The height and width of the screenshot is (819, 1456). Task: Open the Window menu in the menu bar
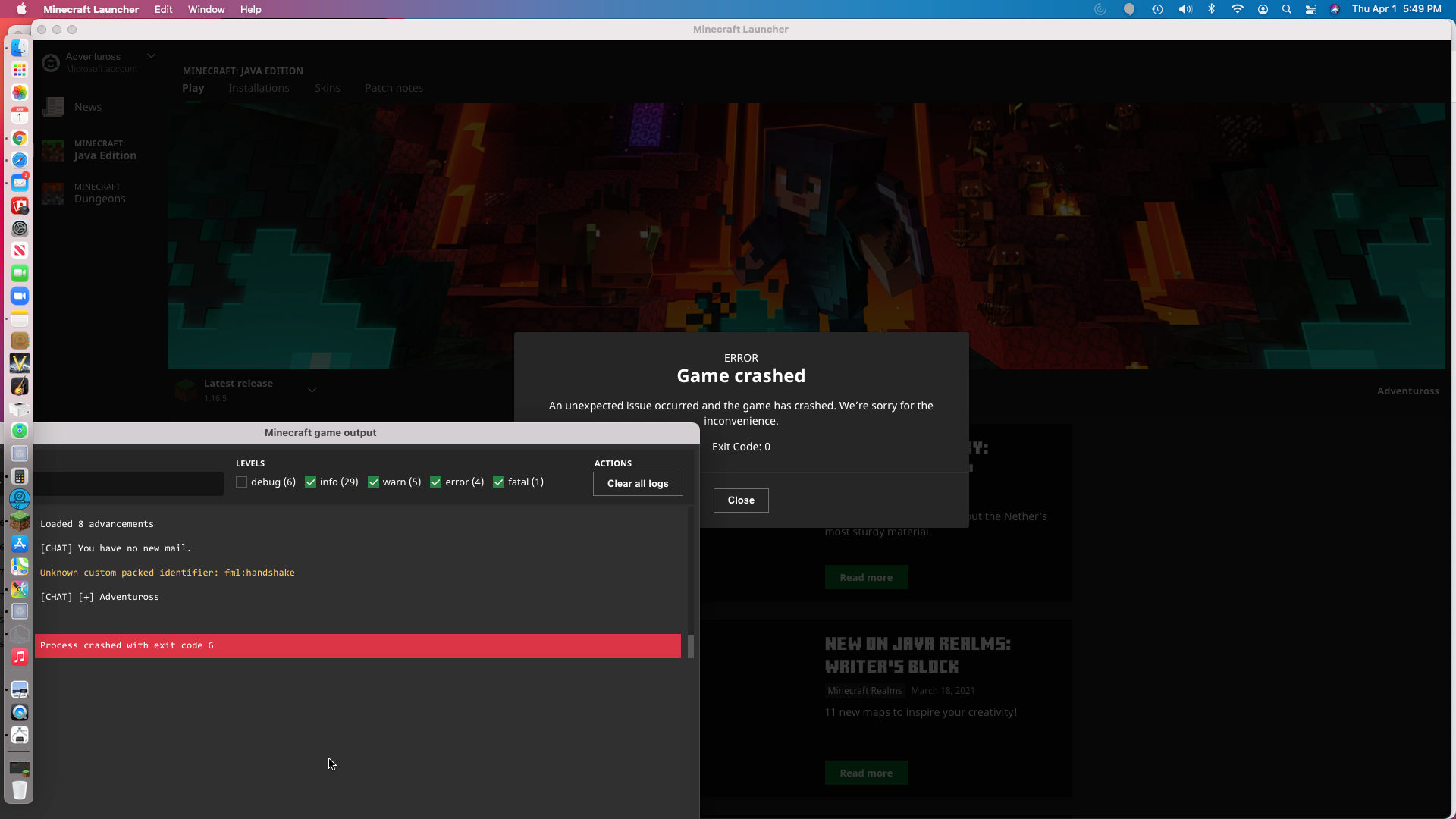(206, 9)
